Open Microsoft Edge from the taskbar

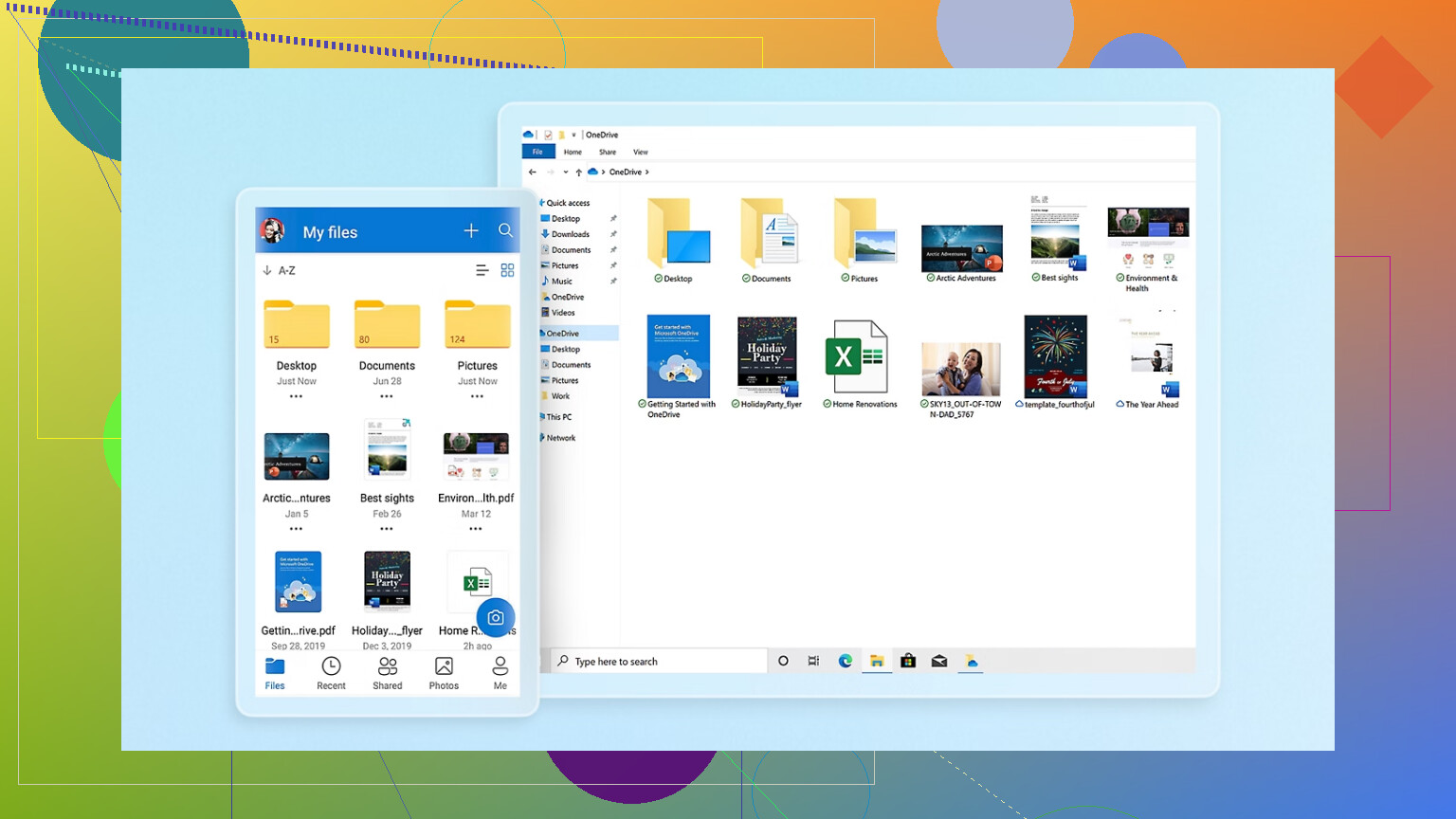pyautogui.click(x=845, y=661)
